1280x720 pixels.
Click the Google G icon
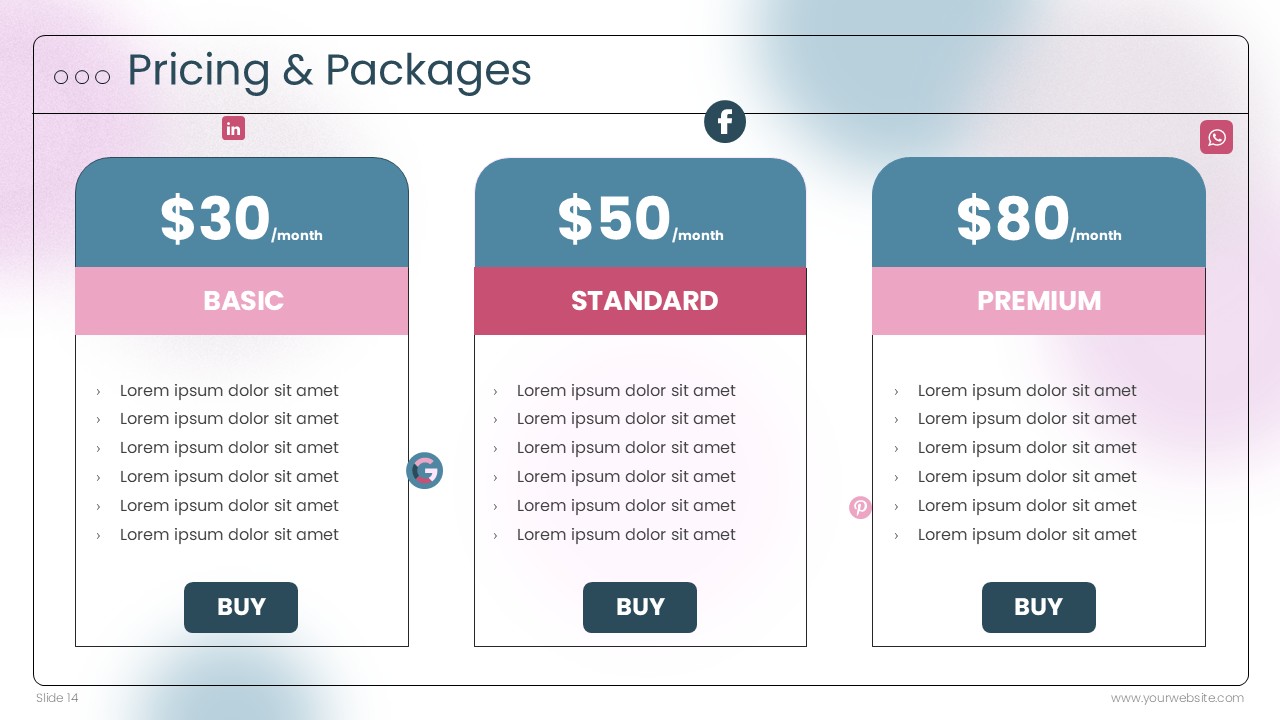(x=425, y=470)
